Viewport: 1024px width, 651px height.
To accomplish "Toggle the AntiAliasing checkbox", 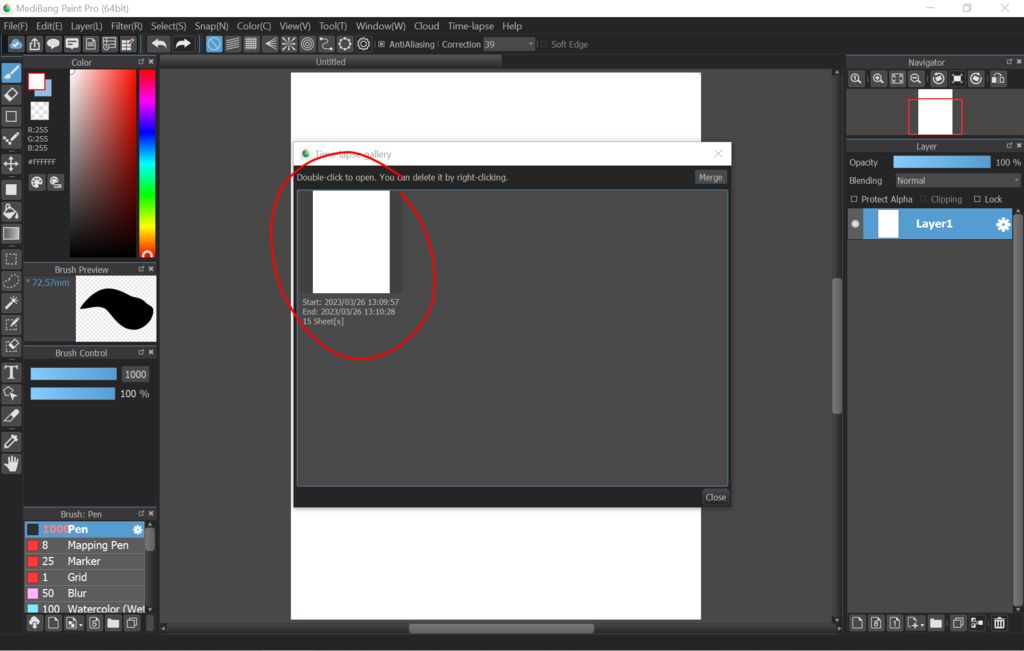I will [381, 44].
